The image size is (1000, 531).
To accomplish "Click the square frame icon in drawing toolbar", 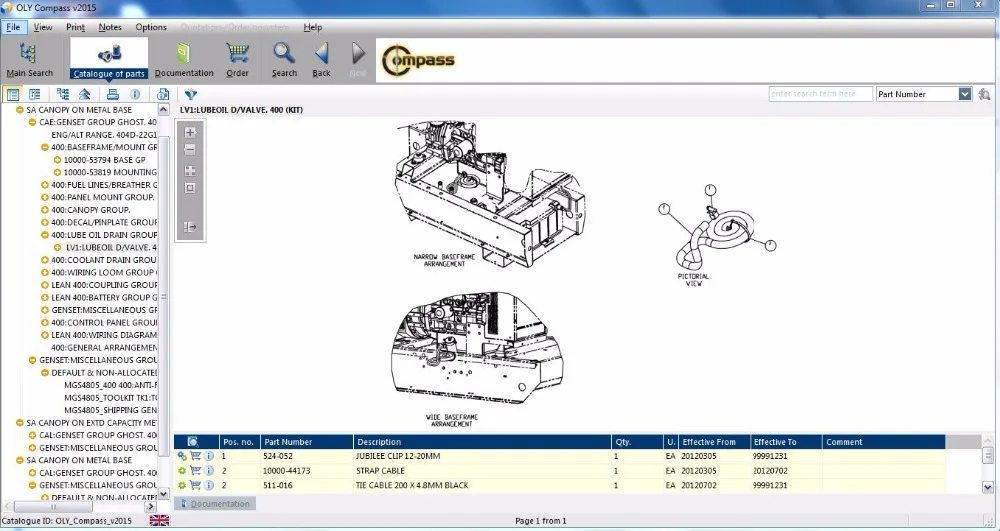I will [x=190, y=189].
